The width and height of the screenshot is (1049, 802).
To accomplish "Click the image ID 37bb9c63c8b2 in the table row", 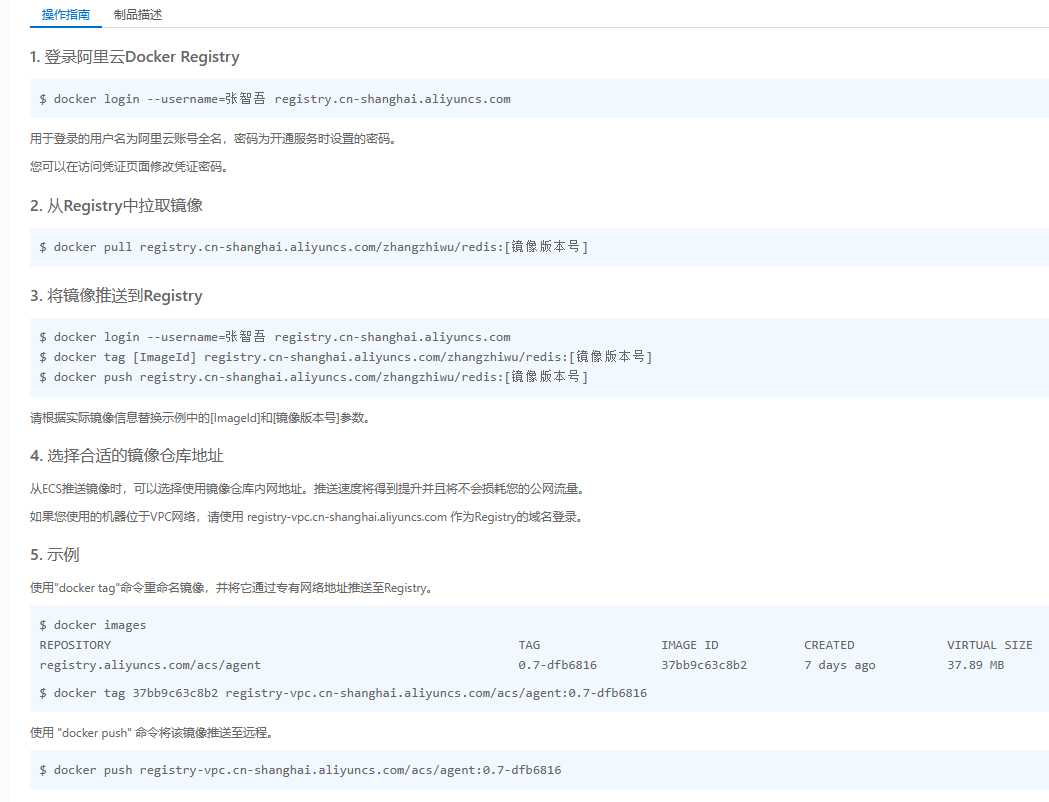I will coord(704,665).
